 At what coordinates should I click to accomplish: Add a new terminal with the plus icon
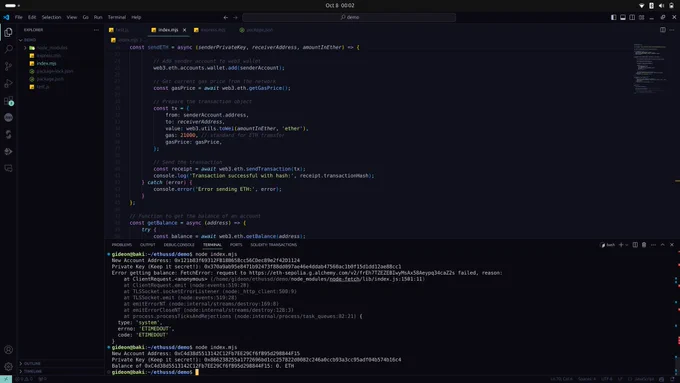coord(621,245)
